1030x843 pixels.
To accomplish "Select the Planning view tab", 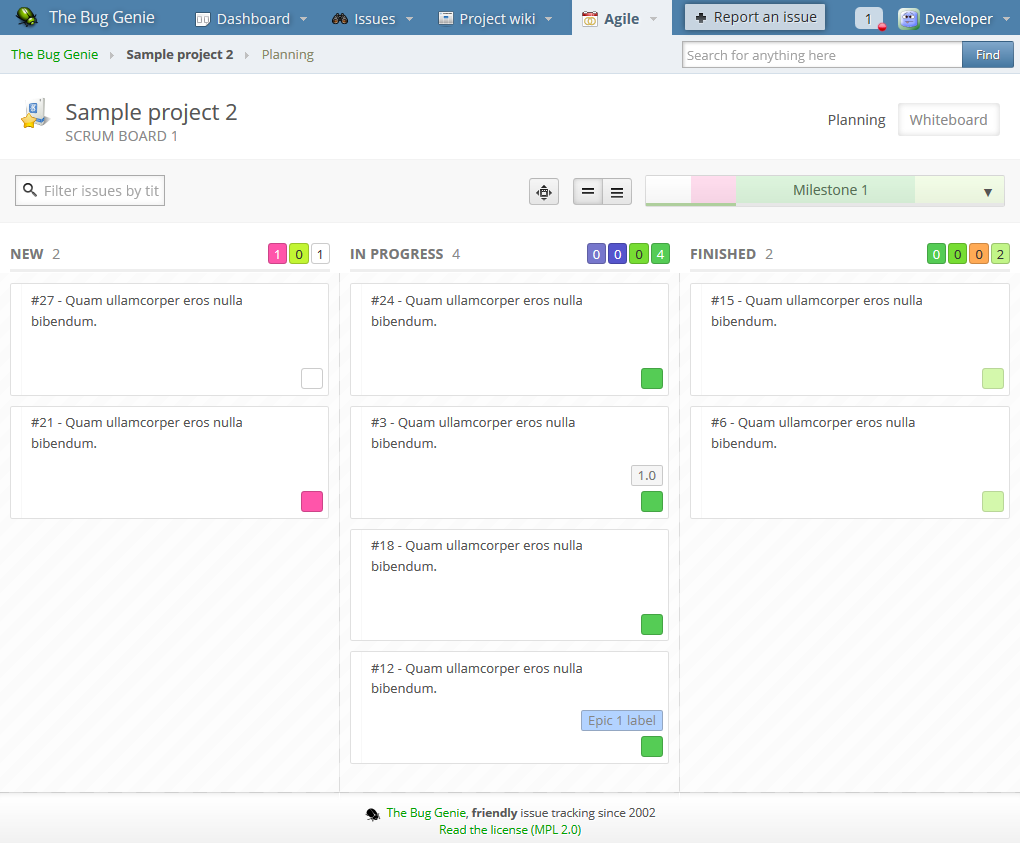I will (x=856, y=120).
